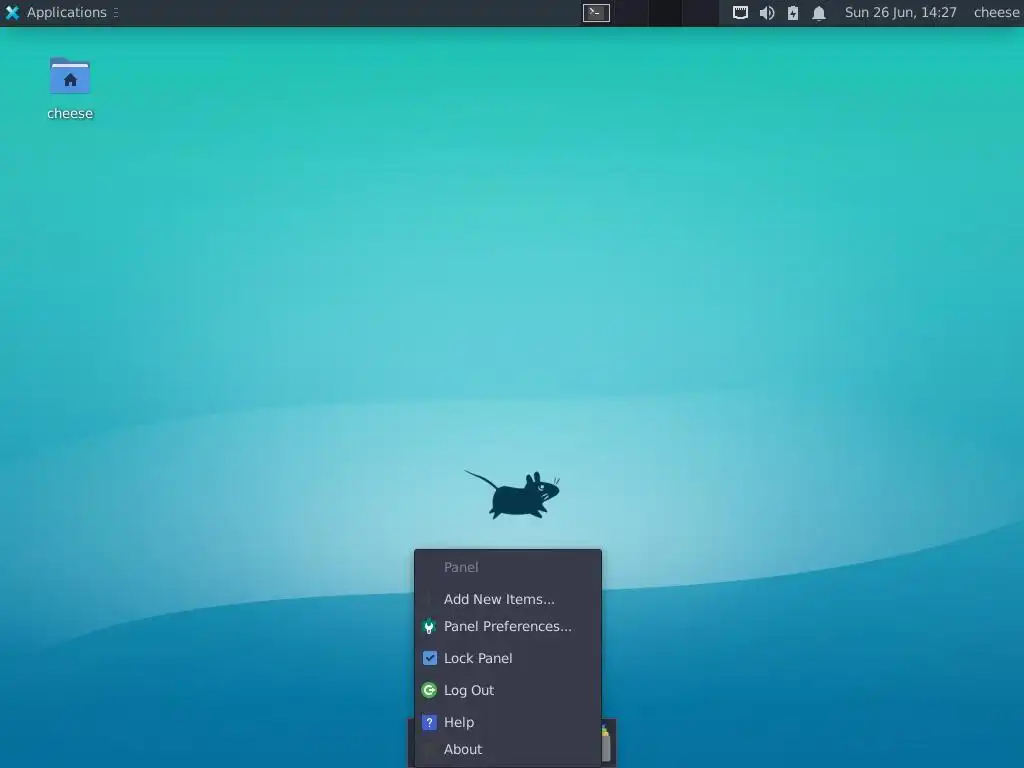The image size is (1024, 768).
Task: Select Add New Items... in panel menu
Action: (508, 599)
